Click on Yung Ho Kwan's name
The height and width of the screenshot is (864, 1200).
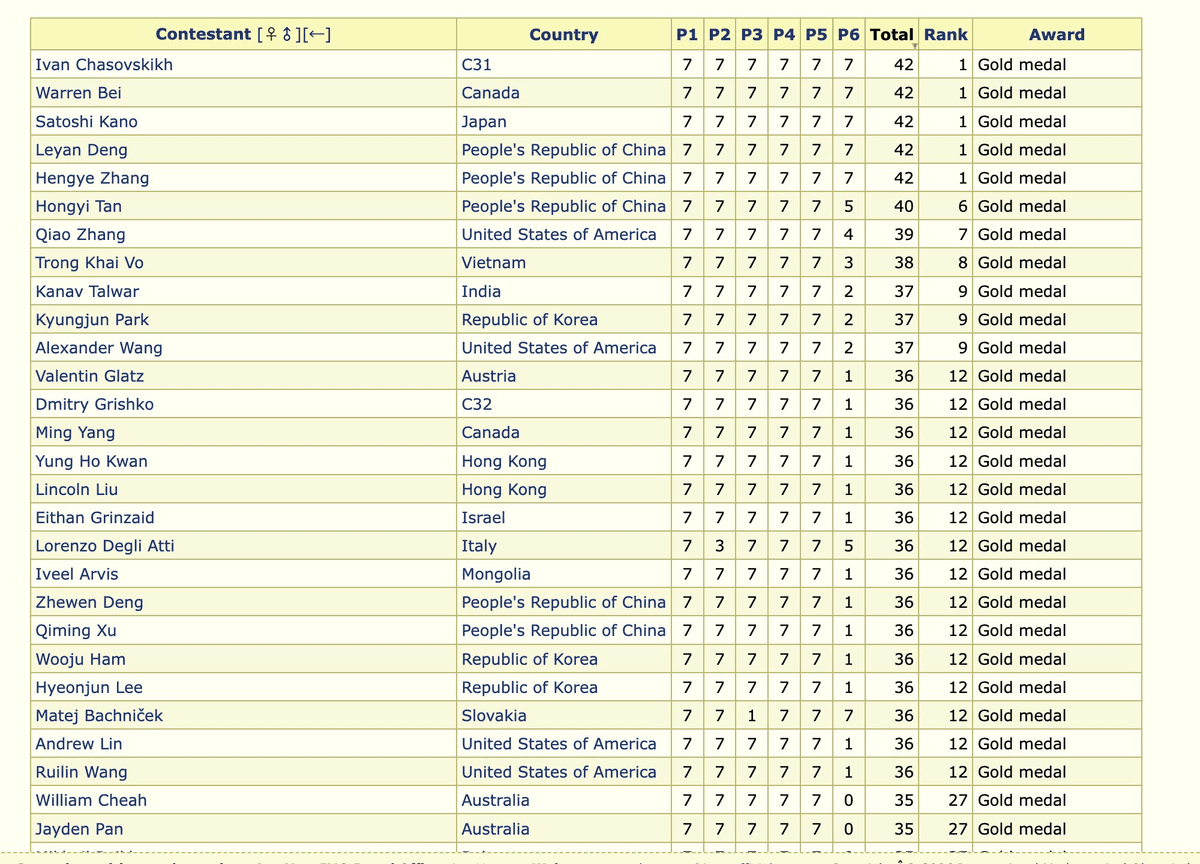[x=91, y=462]
